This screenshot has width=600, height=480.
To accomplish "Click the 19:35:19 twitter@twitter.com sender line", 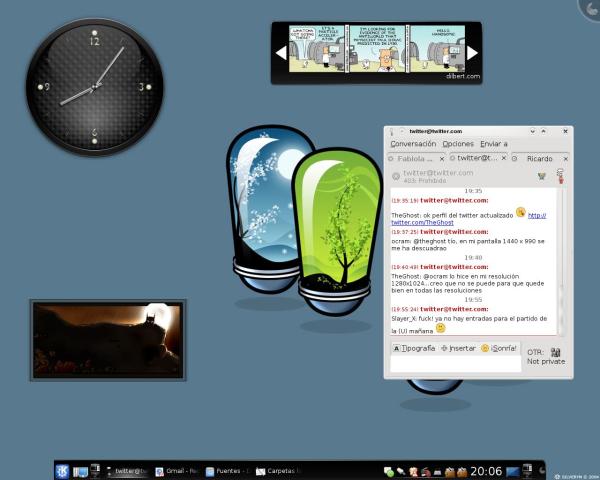I will tap(440, 200).
